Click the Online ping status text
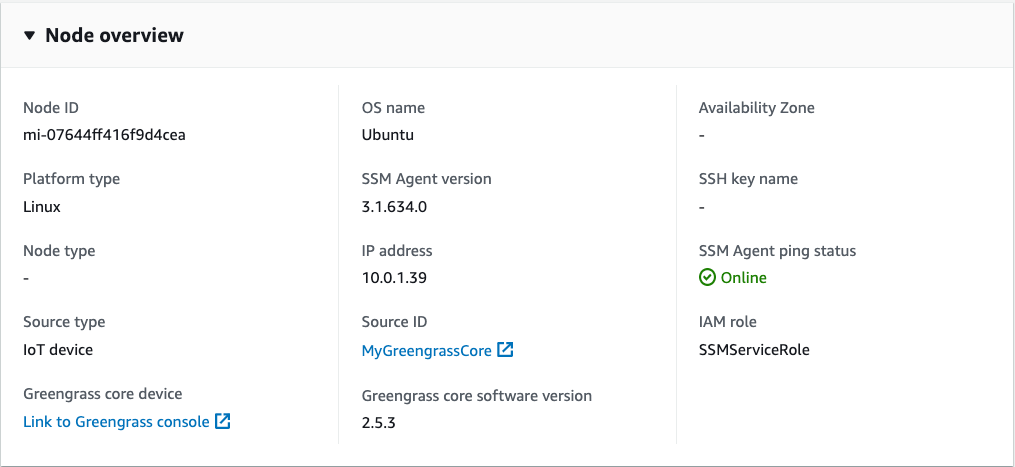Image resolution: width=1015 pixels, height=467 pixels. [x=744, y=278]
